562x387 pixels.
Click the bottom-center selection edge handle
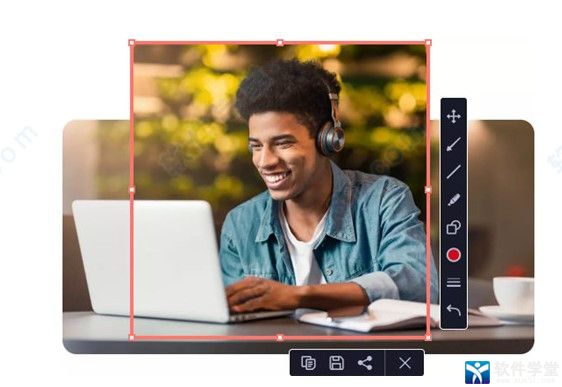point(280,338)
